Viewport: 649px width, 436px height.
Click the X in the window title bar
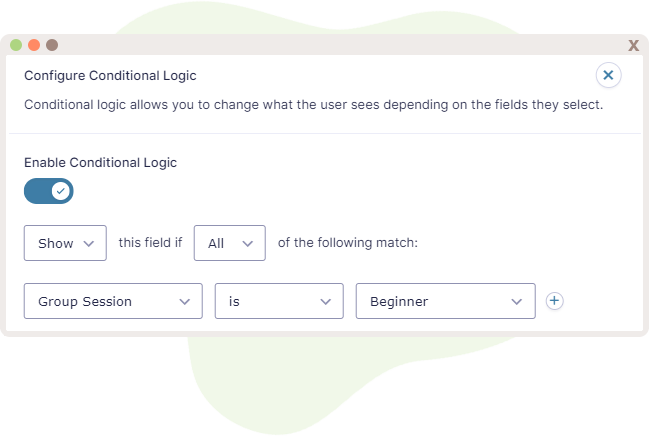(633, 45)
